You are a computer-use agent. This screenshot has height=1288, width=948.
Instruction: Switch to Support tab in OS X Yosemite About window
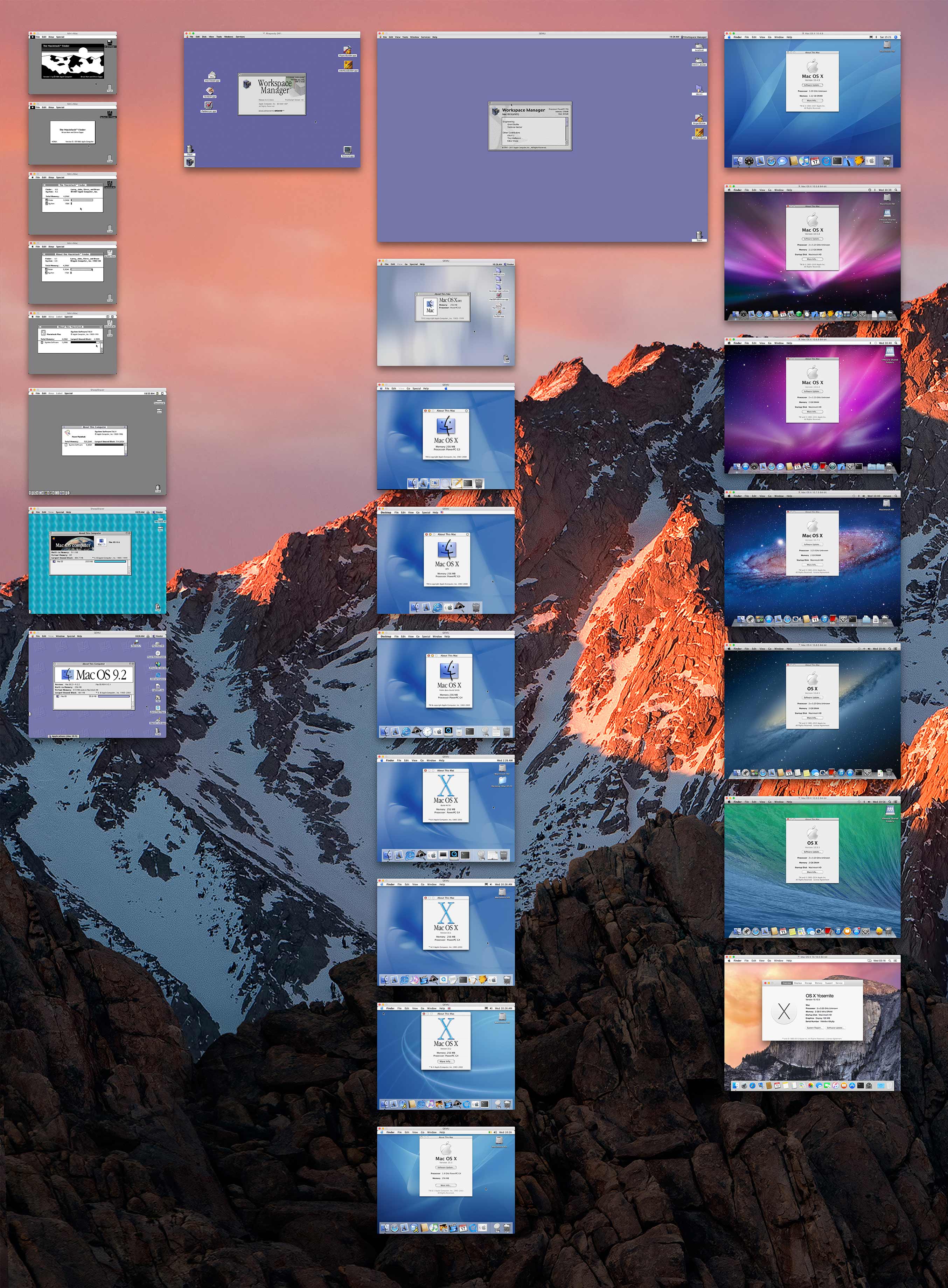(x=829, y=983)
